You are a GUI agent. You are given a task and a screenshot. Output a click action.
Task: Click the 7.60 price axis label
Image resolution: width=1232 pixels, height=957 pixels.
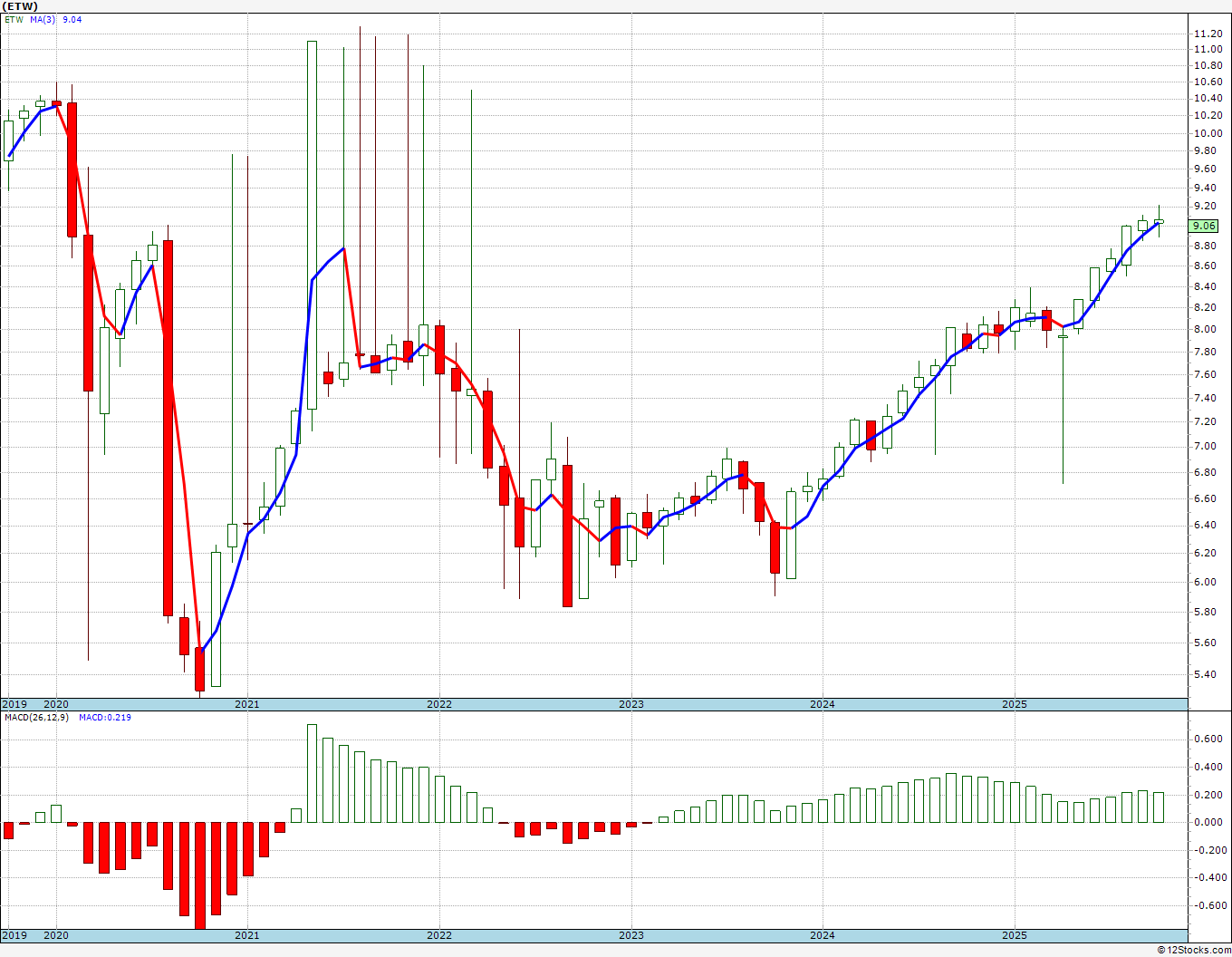pos(1207,374)
